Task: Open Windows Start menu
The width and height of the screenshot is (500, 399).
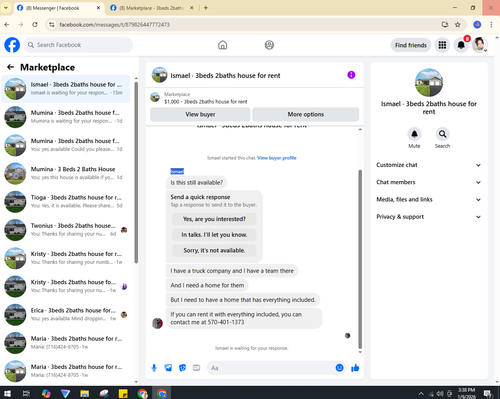Action: tap(7, 394)
